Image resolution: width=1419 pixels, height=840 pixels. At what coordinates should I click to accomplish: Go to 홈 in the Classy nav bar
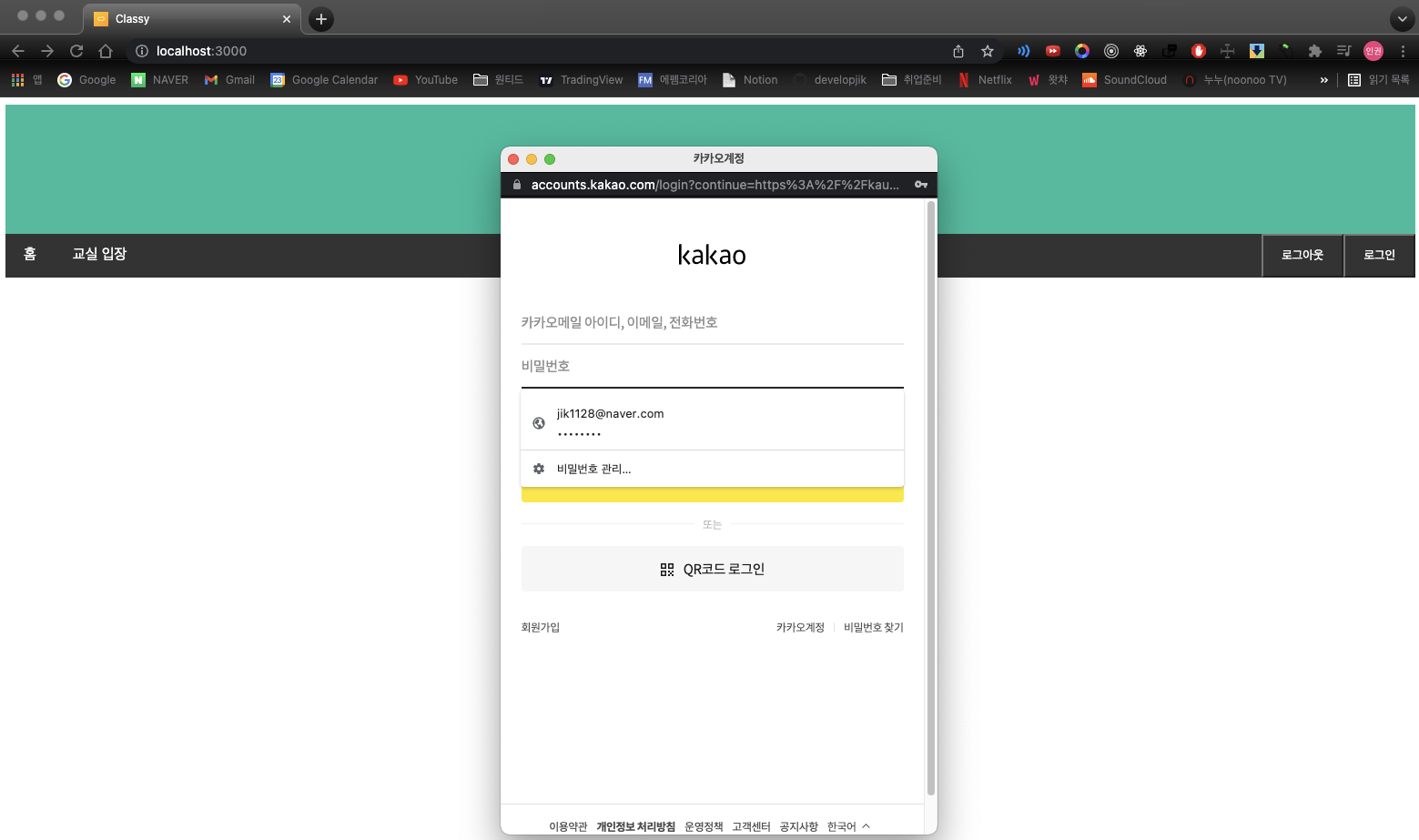click(x=30, y=254)
